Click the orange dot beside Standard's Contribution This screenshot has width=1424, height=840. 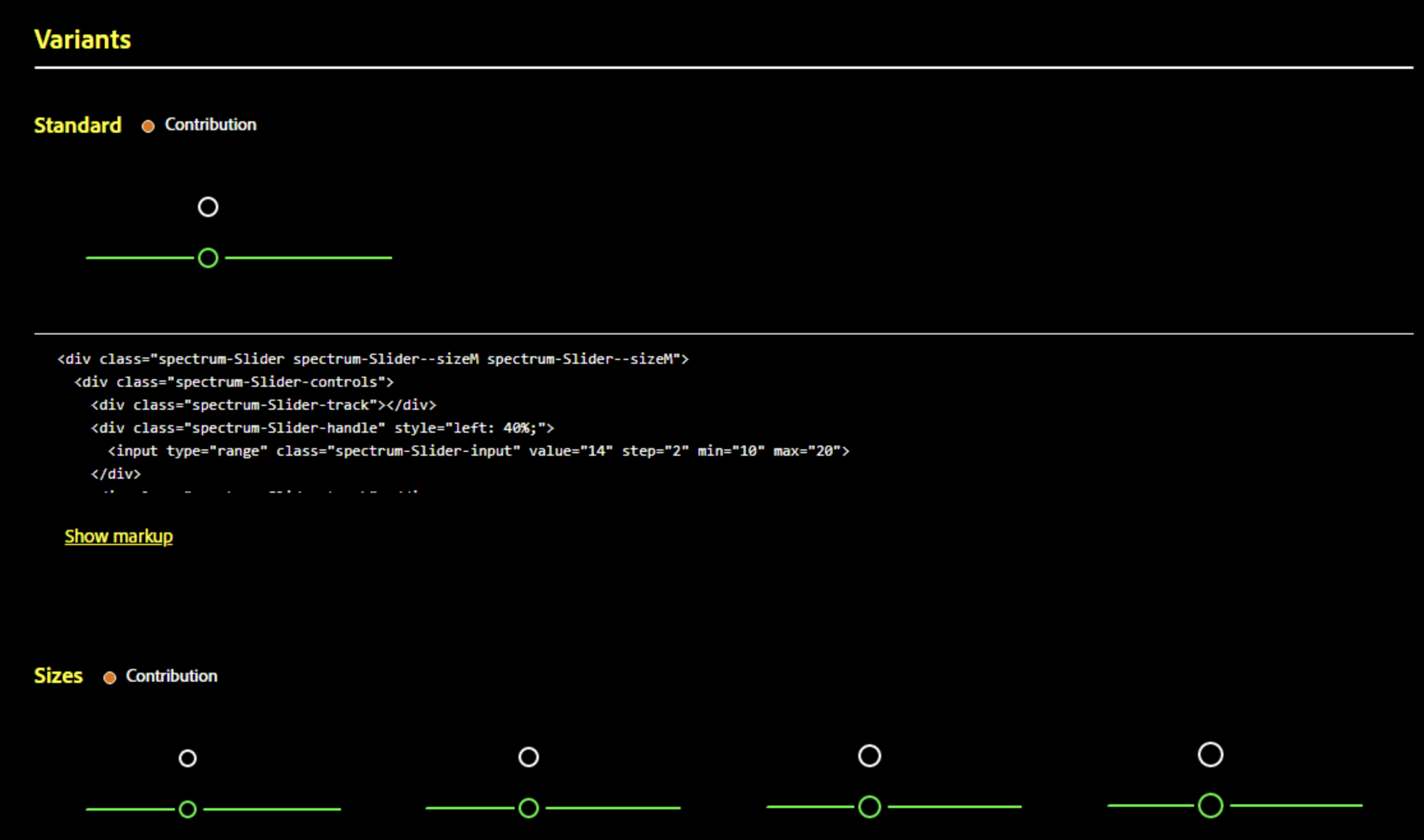pos(148,126)
